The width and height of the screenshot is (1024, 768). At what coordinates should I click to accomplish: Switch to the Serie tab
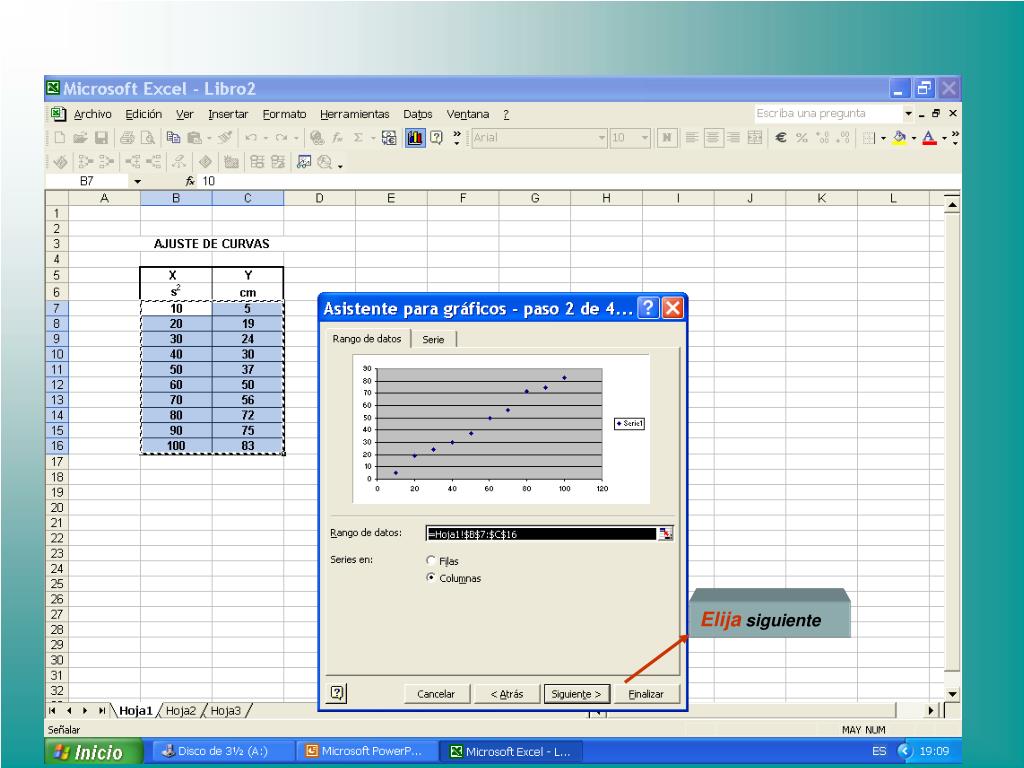[433, 339]
